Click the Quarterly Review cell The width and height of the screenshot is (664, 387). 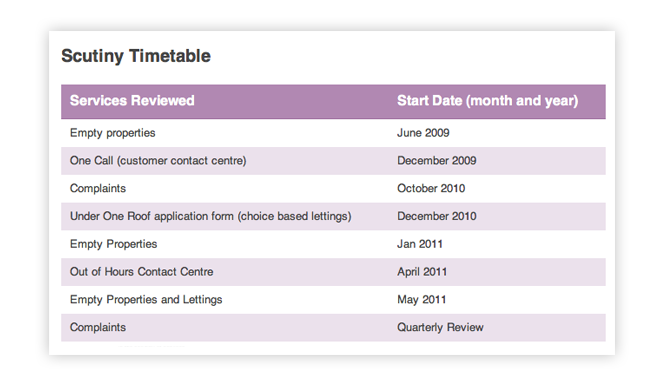pos(440,327)
